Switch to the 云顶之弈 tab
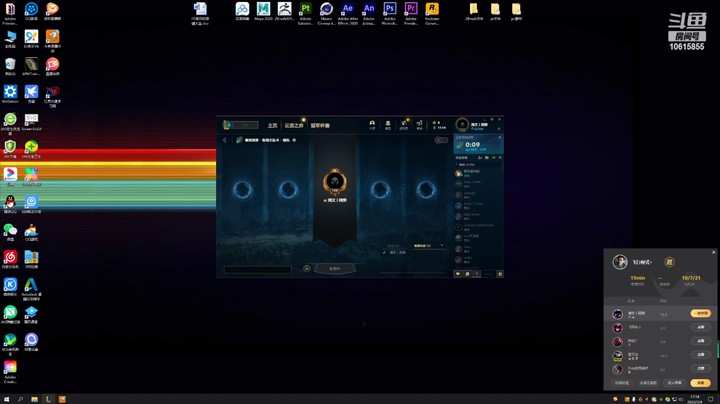The width and height of the screenshot is (720, 404). [x=294, y=125]
